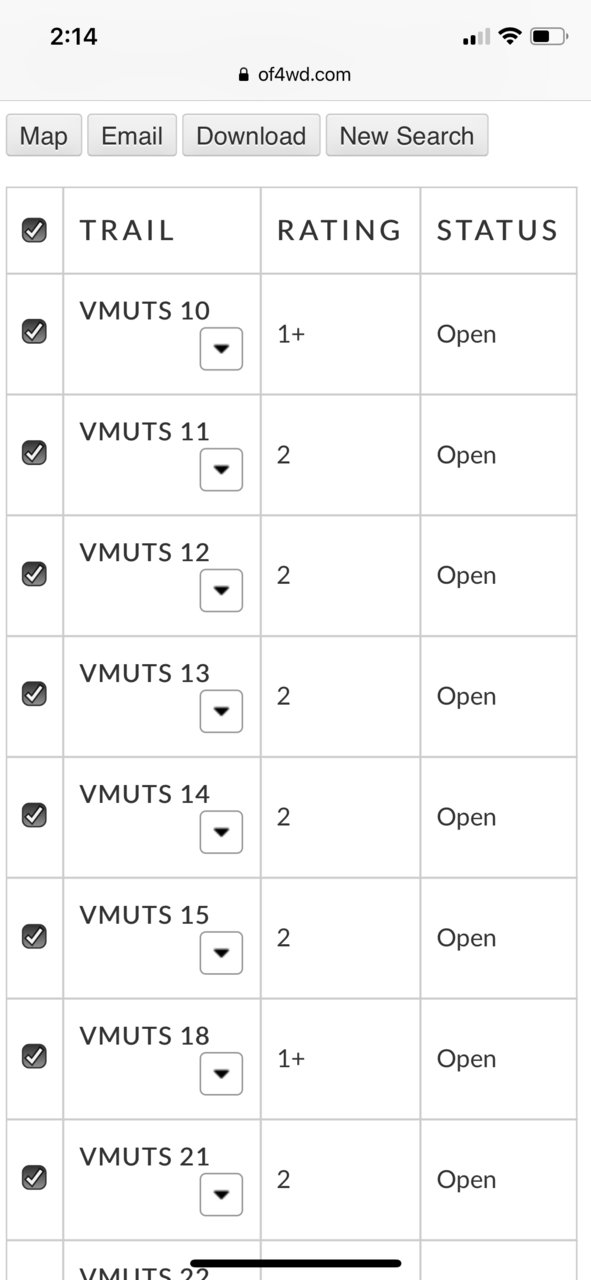This screenshot has width=591, height=1280.
Task: Tap the battery indicator icon
Action: [548, 37]
